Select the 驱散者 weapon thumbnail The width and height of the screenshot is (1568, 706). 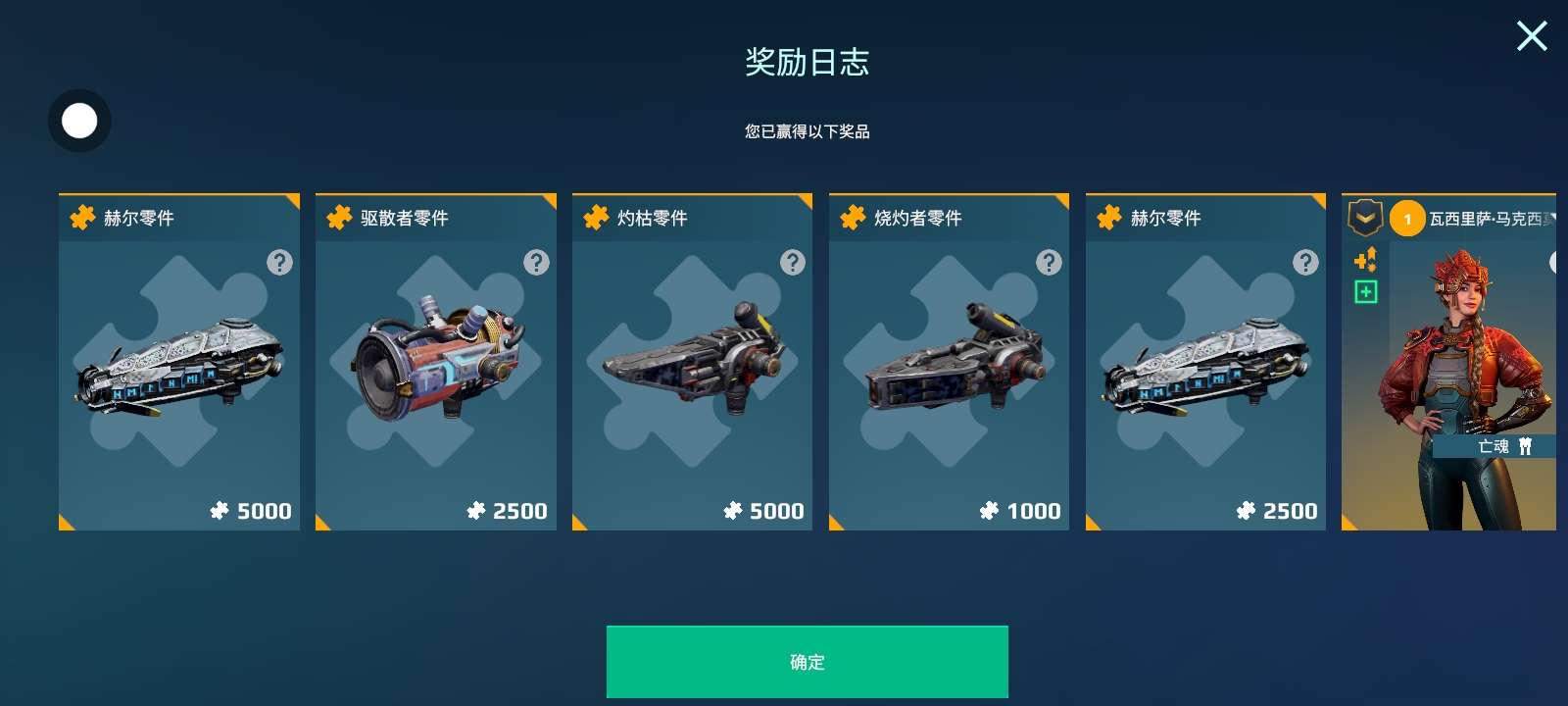(x=437, y=358)
